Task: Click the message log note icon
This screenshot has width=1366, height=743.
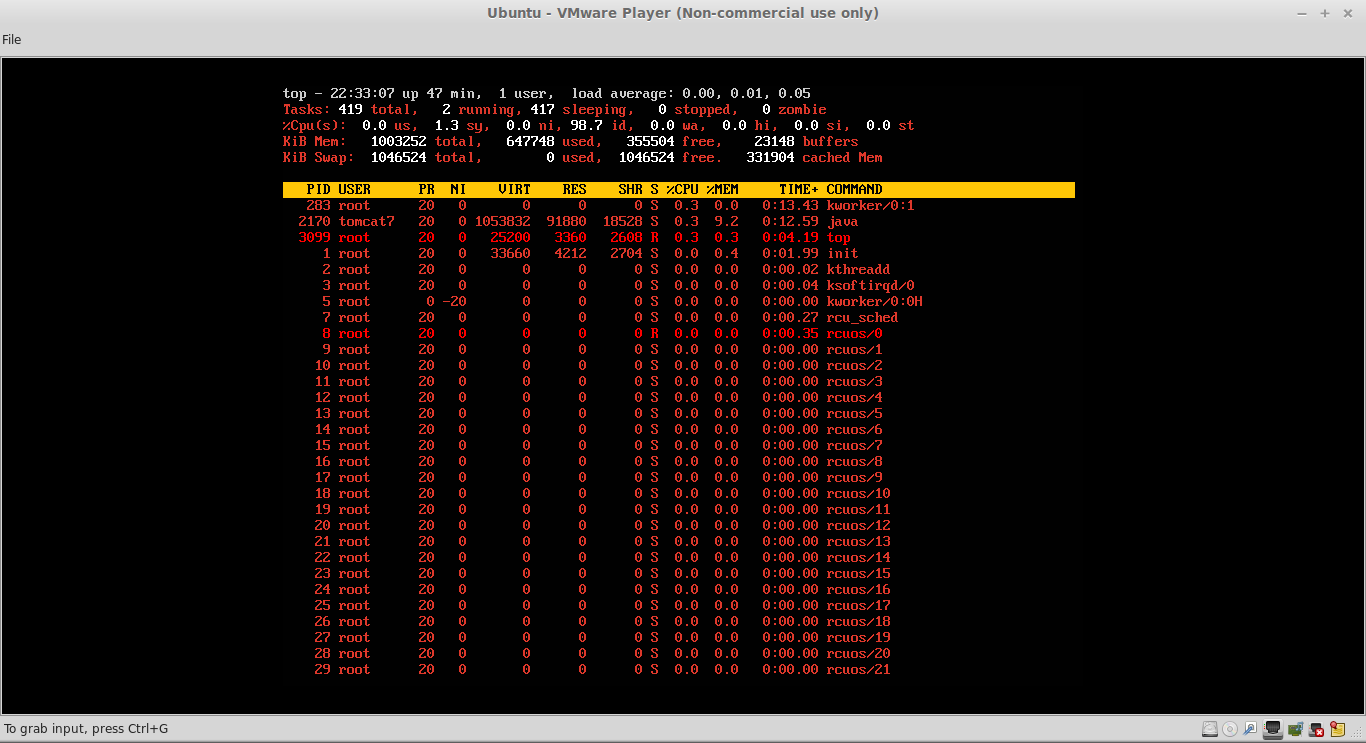Action: pyautogui.click(x=1338, y=729)
